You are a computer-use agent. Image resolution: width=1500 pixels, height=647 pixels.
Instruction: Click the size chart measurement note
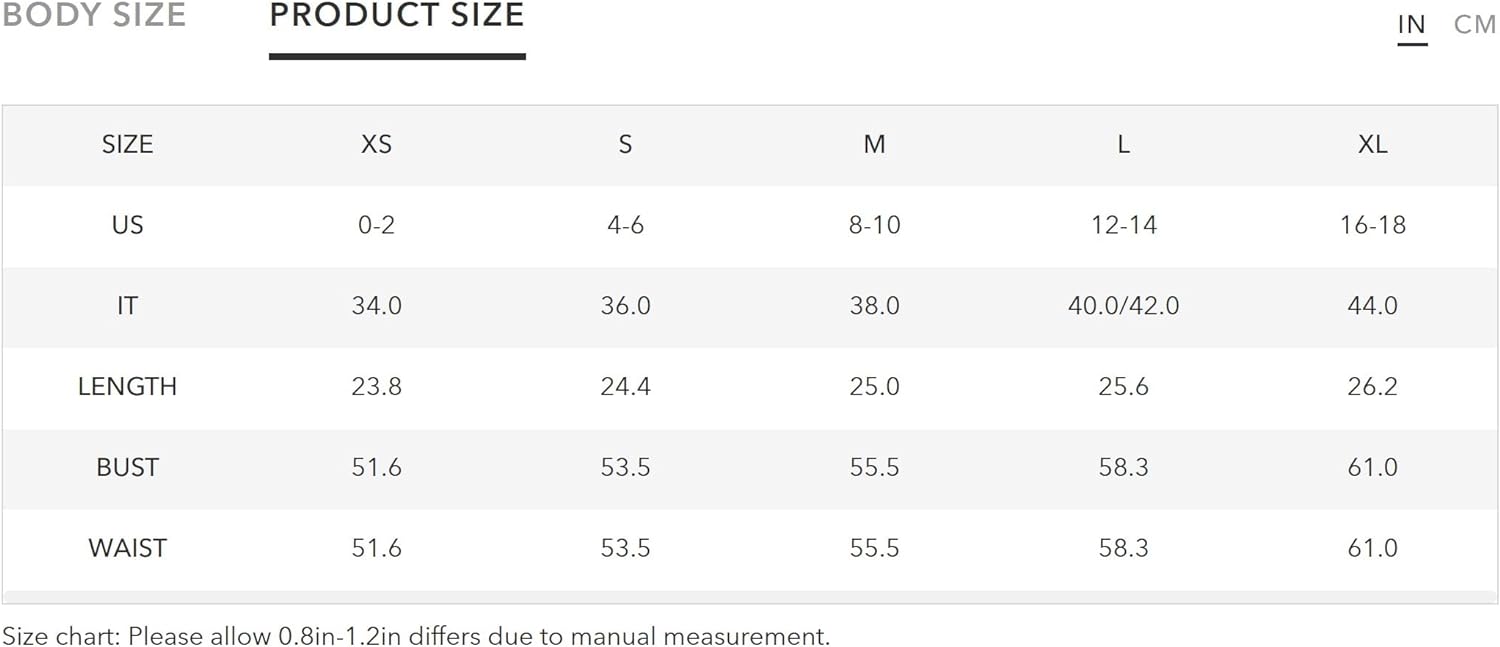[x=416, y=636]
